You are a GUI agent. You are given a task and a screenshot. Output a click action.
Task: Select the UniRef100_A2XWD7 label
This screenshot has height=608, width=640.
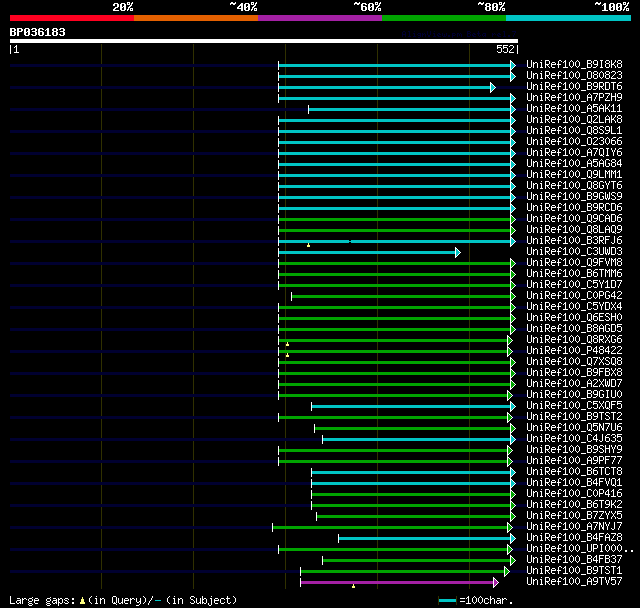[574, 384]
